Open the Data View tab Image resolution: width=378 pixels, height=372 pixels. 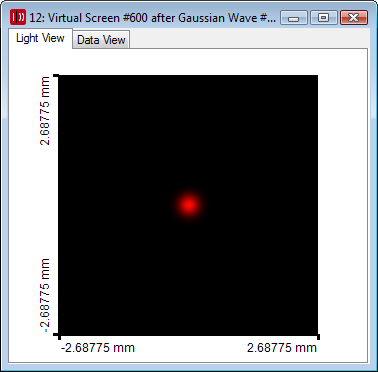click(101, 40)
